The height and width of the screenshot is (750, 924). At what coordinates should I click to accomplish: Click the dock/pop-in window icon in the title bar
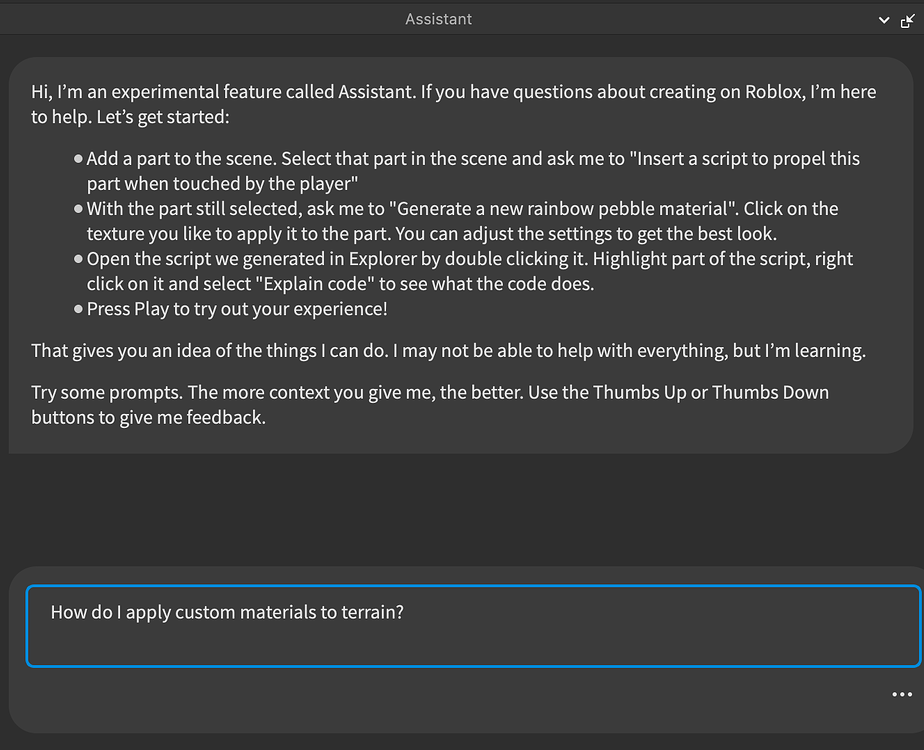[908, 20]
